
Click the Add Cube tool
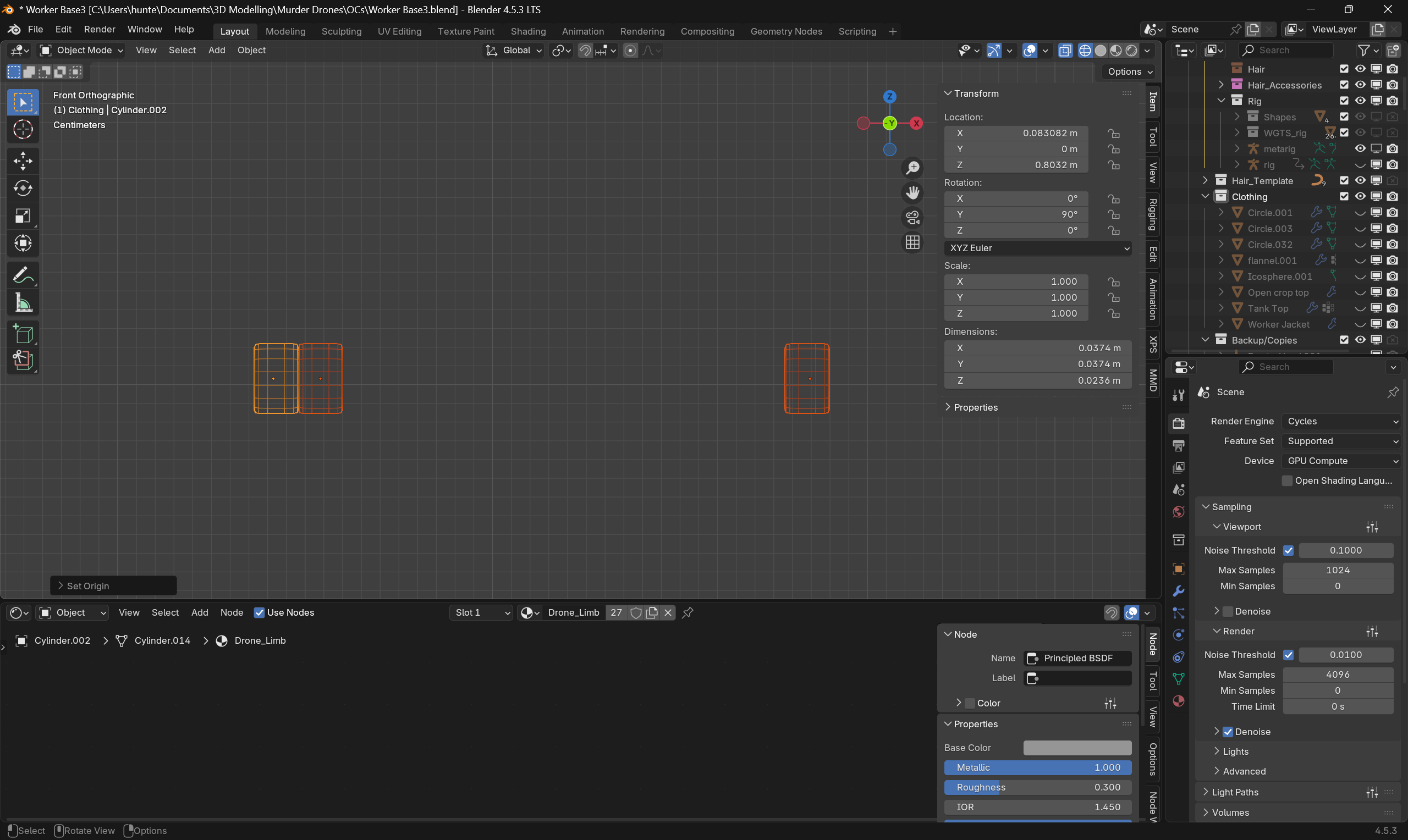tap(23, 334)
